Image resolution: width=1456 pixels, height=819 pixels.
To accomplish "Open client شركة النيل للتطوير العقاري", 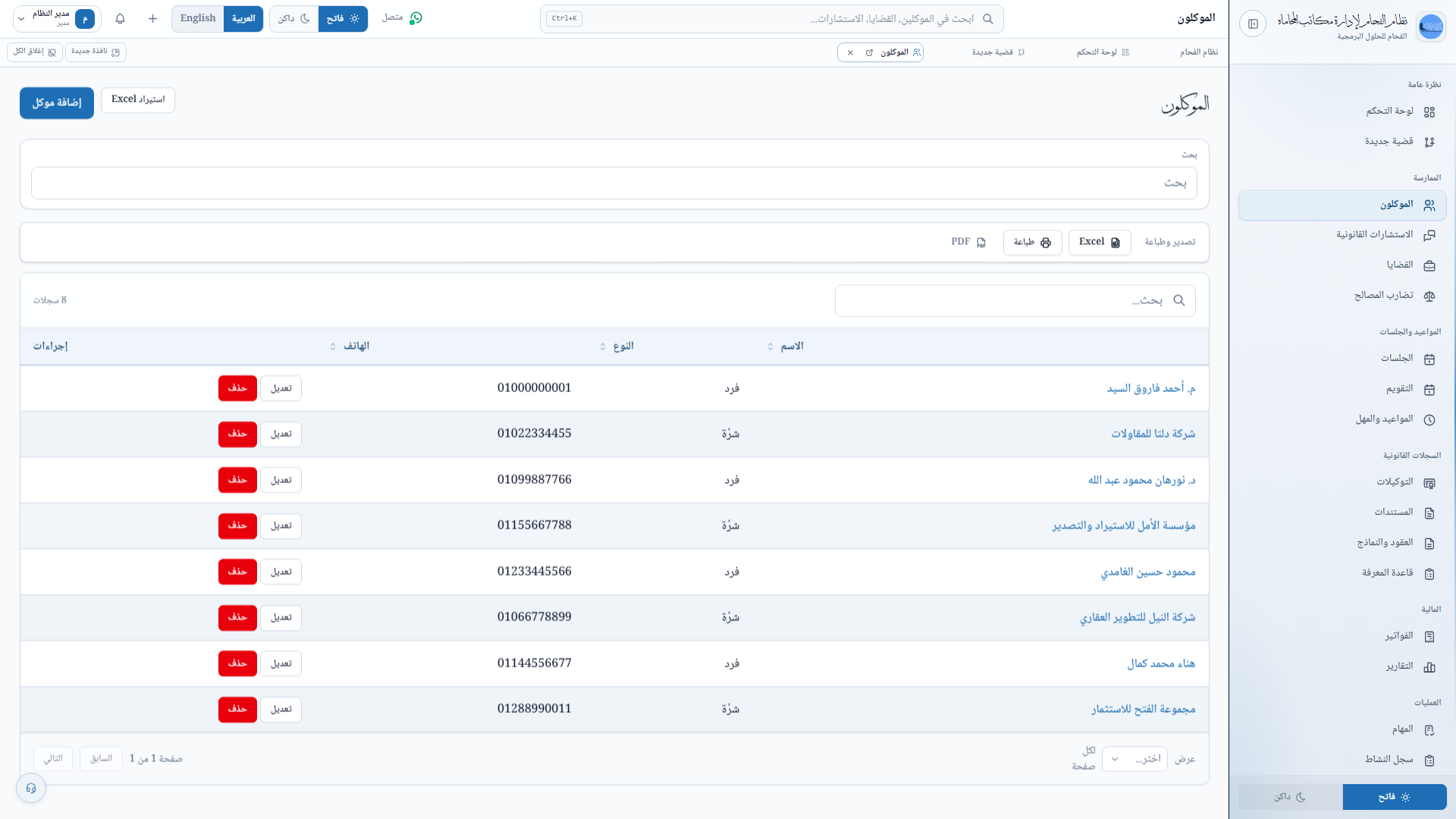I will [1137, 618].
